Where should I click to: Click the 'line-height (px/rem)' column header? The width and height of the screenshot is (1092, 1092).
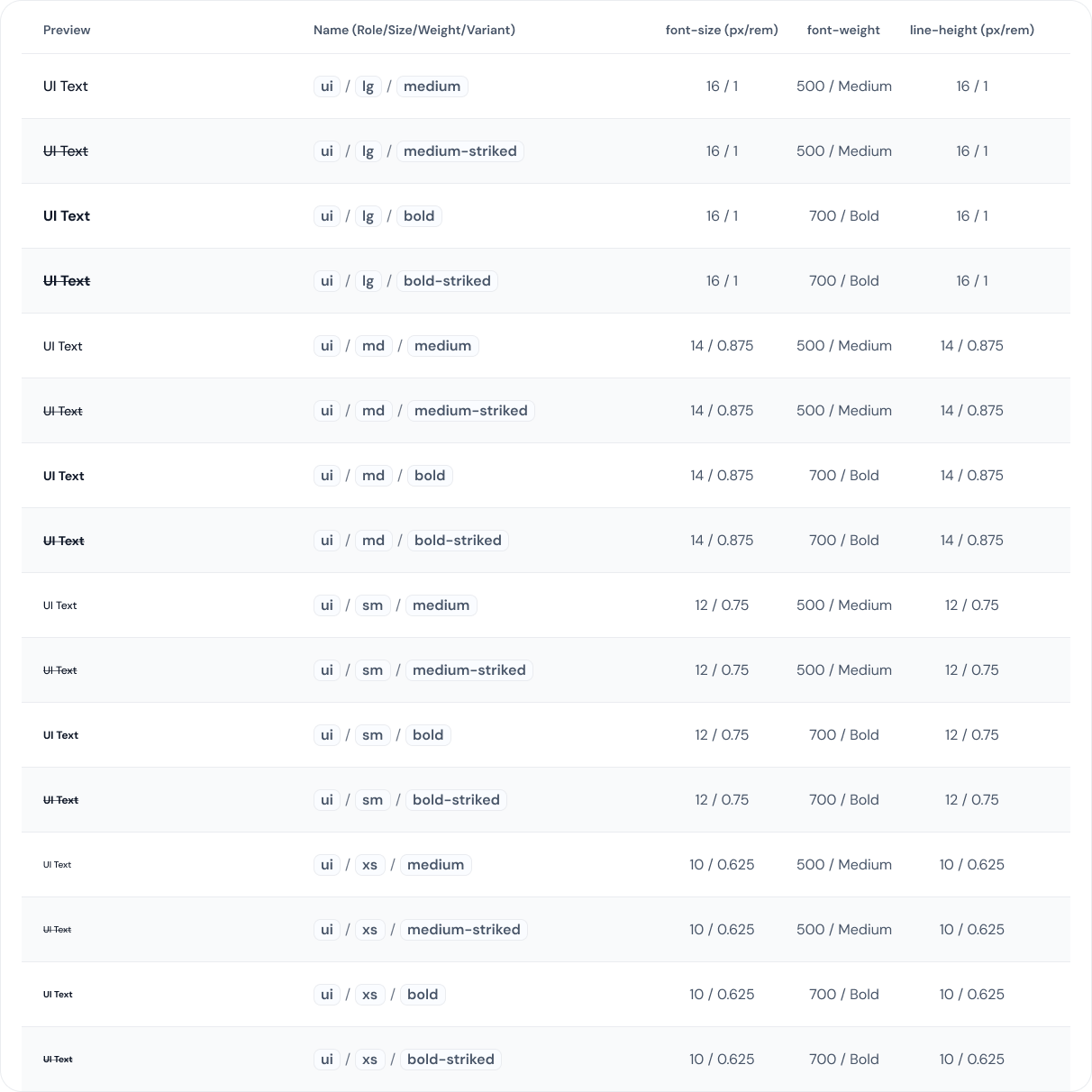coord(971,30)
